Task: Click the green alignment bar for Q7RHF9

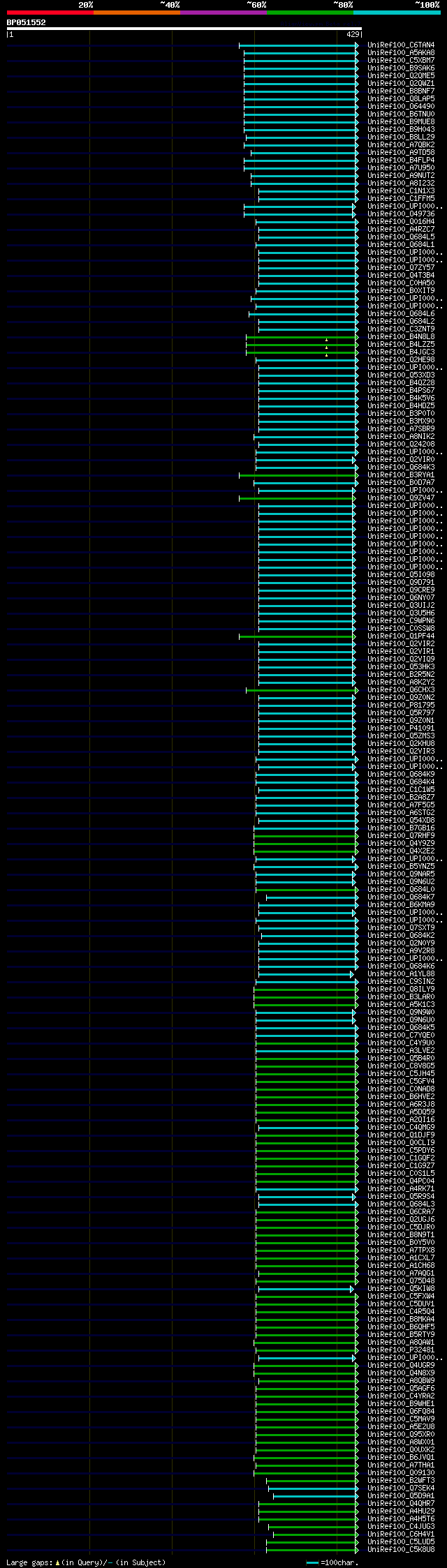Action: (305, 836)
